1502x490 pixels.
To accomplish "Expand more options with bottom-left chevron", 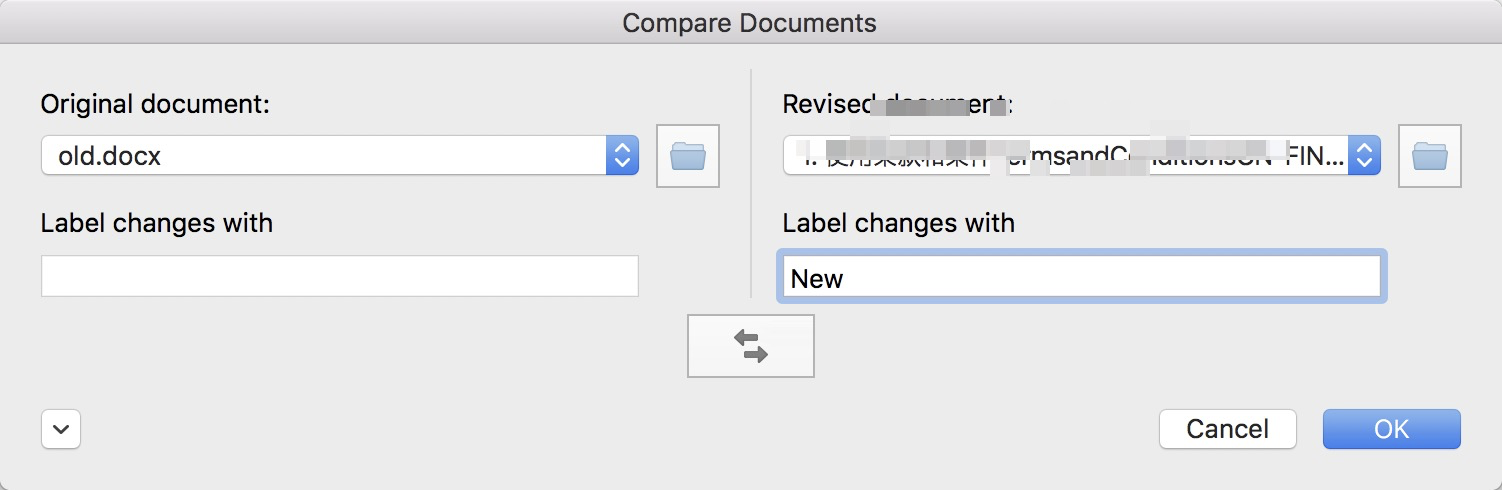I will pyautogui.click(x=61, y=429).
